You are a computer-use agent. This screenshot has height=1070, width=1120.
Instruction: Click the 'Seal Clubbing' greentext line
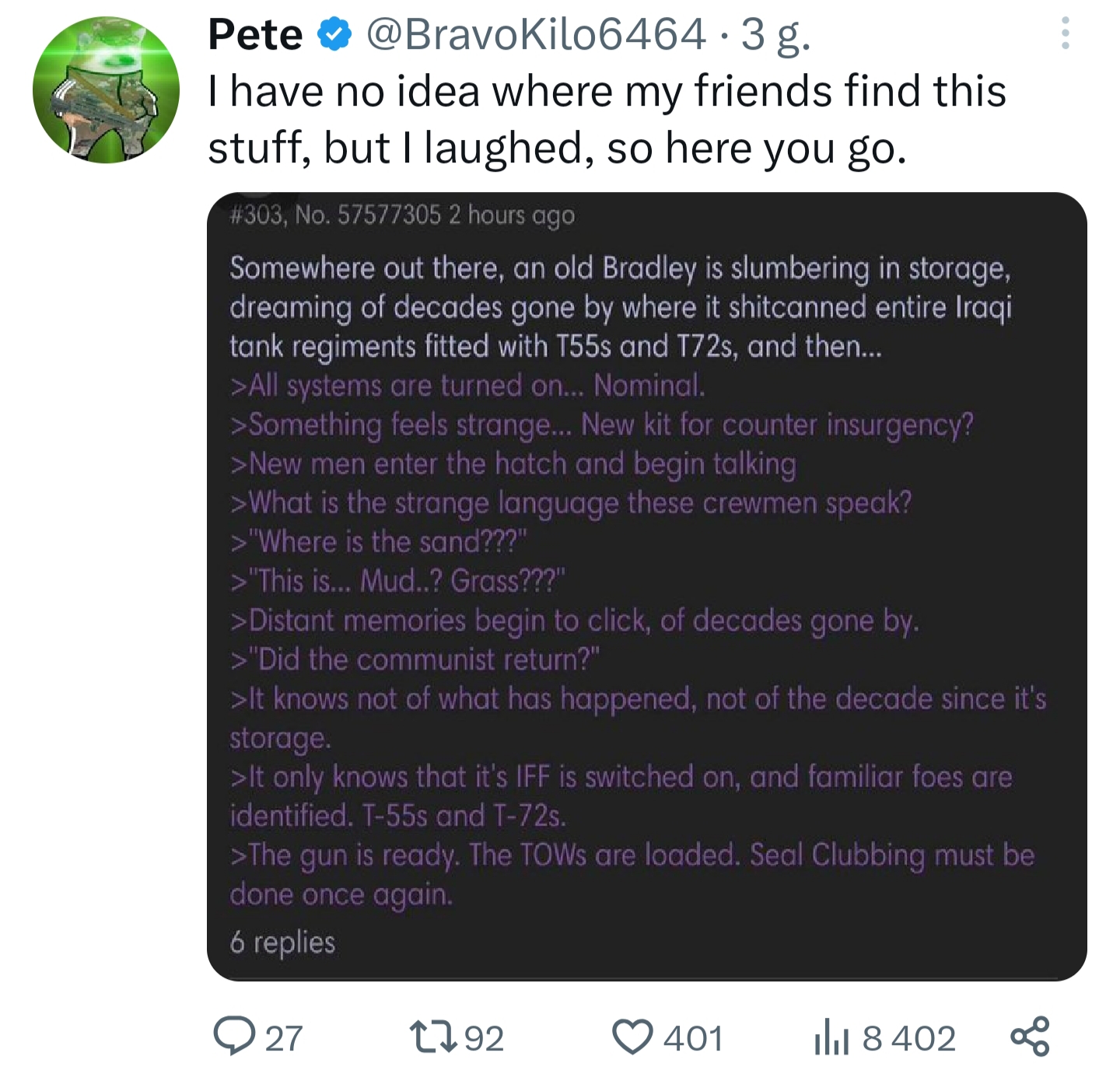(632, 874)
